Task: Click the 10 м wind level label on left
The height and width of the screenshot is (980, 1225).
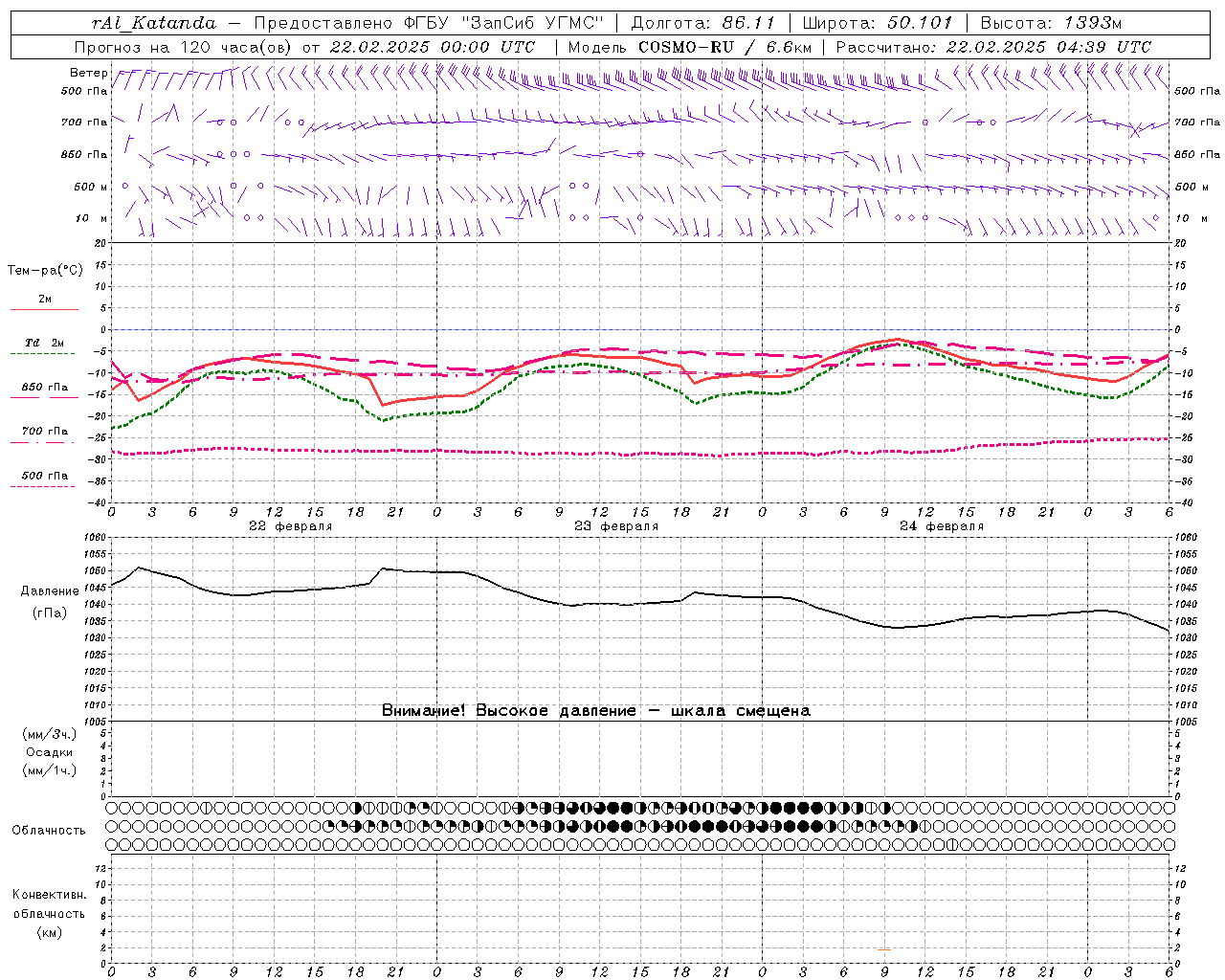Action: [x=92, y=218]
